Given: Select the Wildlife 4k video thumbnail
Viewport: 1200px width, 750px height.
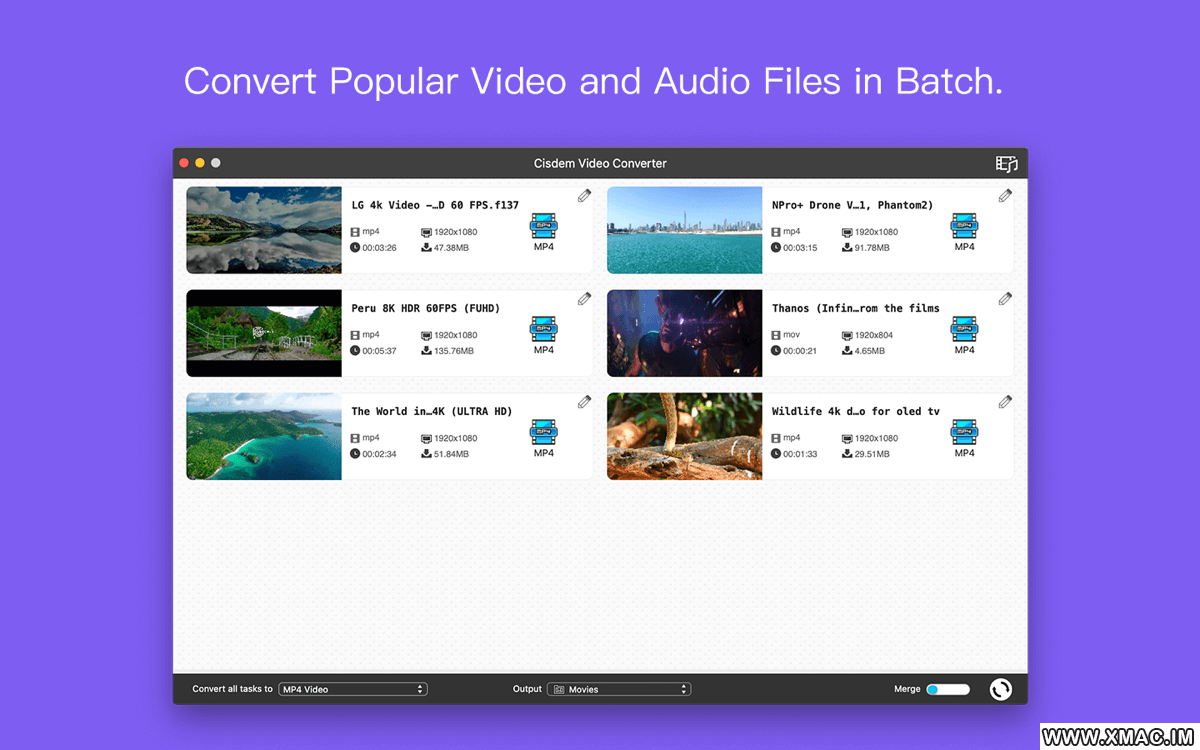Looking at the screenshot, I should pos(684,436).
